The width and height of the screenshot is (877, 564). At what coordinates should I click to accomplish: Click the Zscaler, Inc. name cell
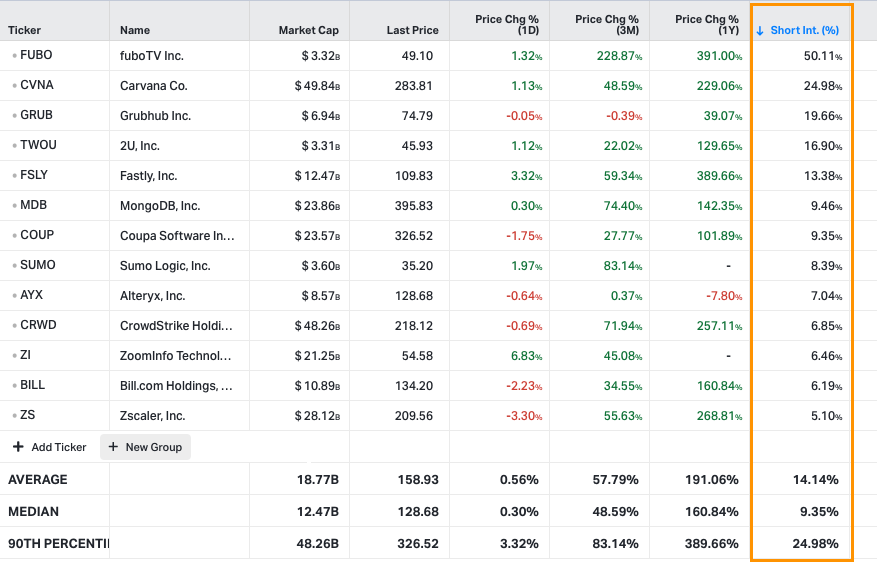click(152, 416)
